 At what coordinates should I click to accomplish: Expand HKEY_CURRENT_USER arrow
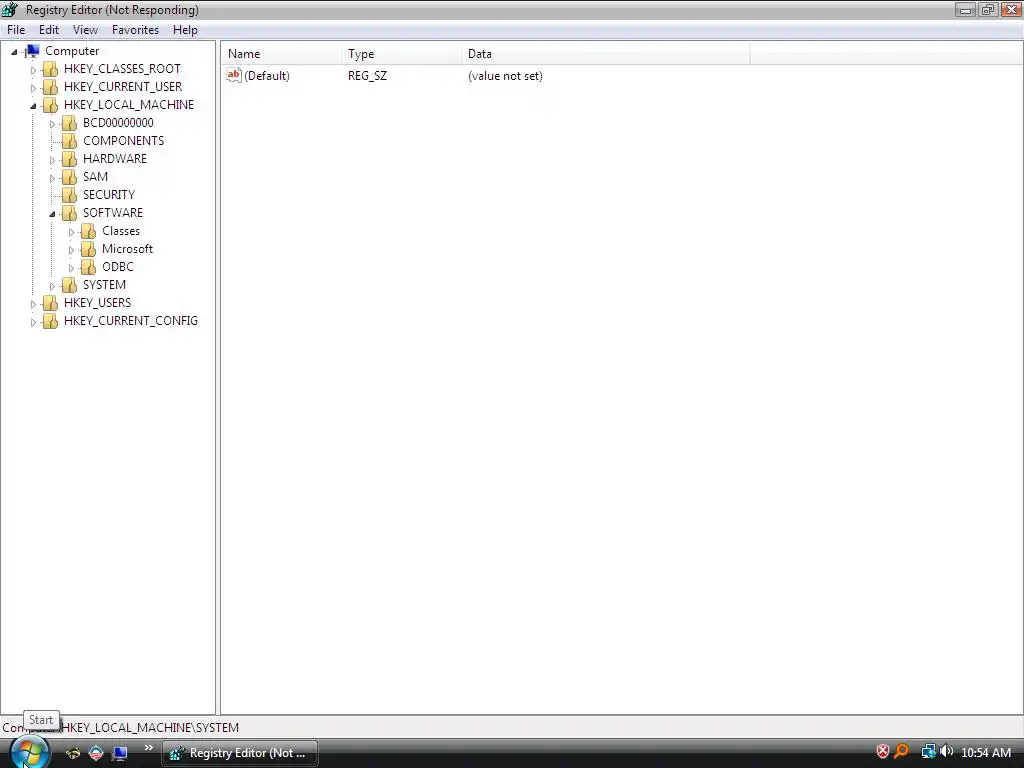(33, 88)
